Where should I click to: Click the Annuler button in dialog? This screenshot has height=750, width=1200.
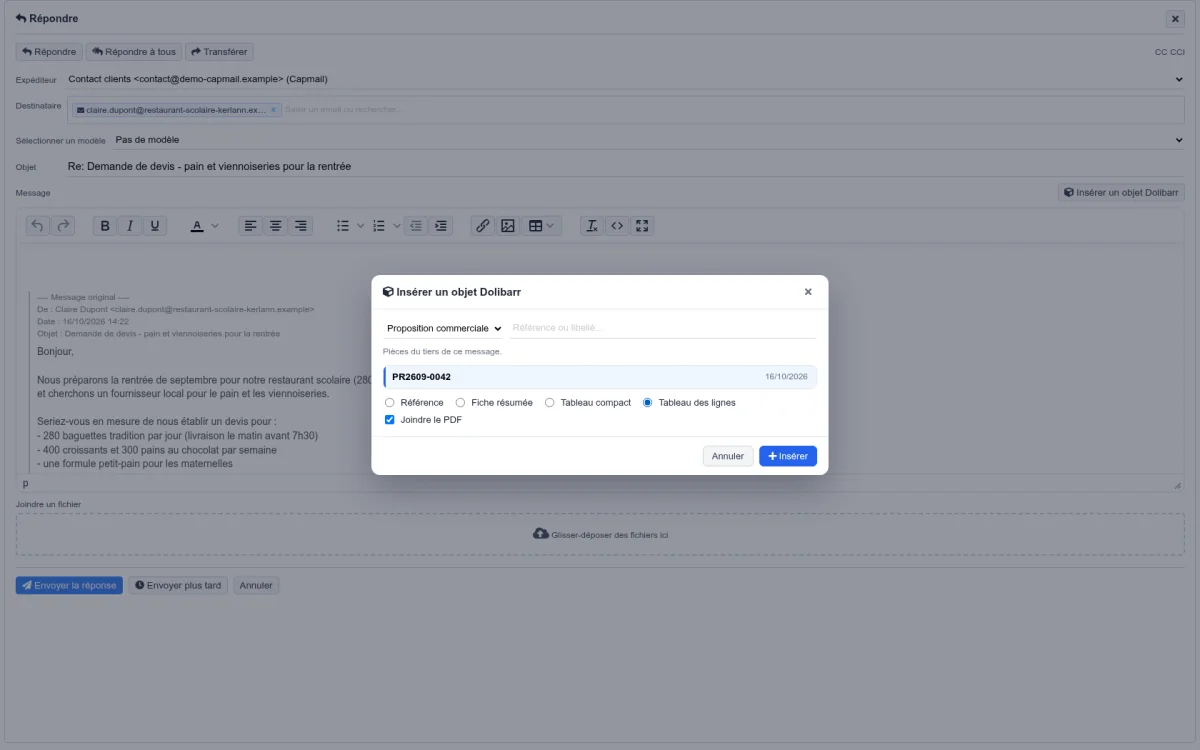(x=728, y=456)
